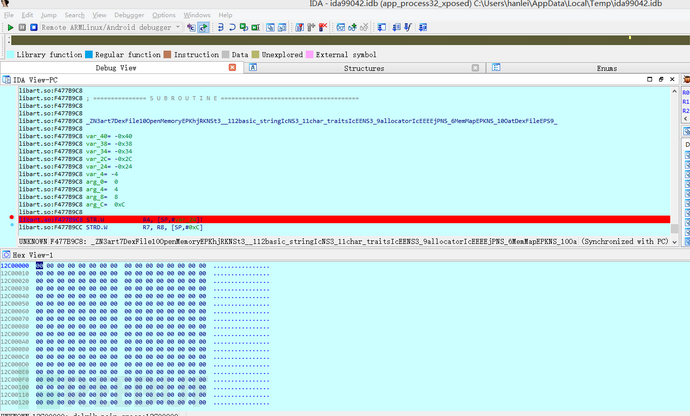This screenshot has width=690, height=416.
Task: Click the gray toolbar icon with small arrow
Action: pyautogui.click(x=311, y=27)
